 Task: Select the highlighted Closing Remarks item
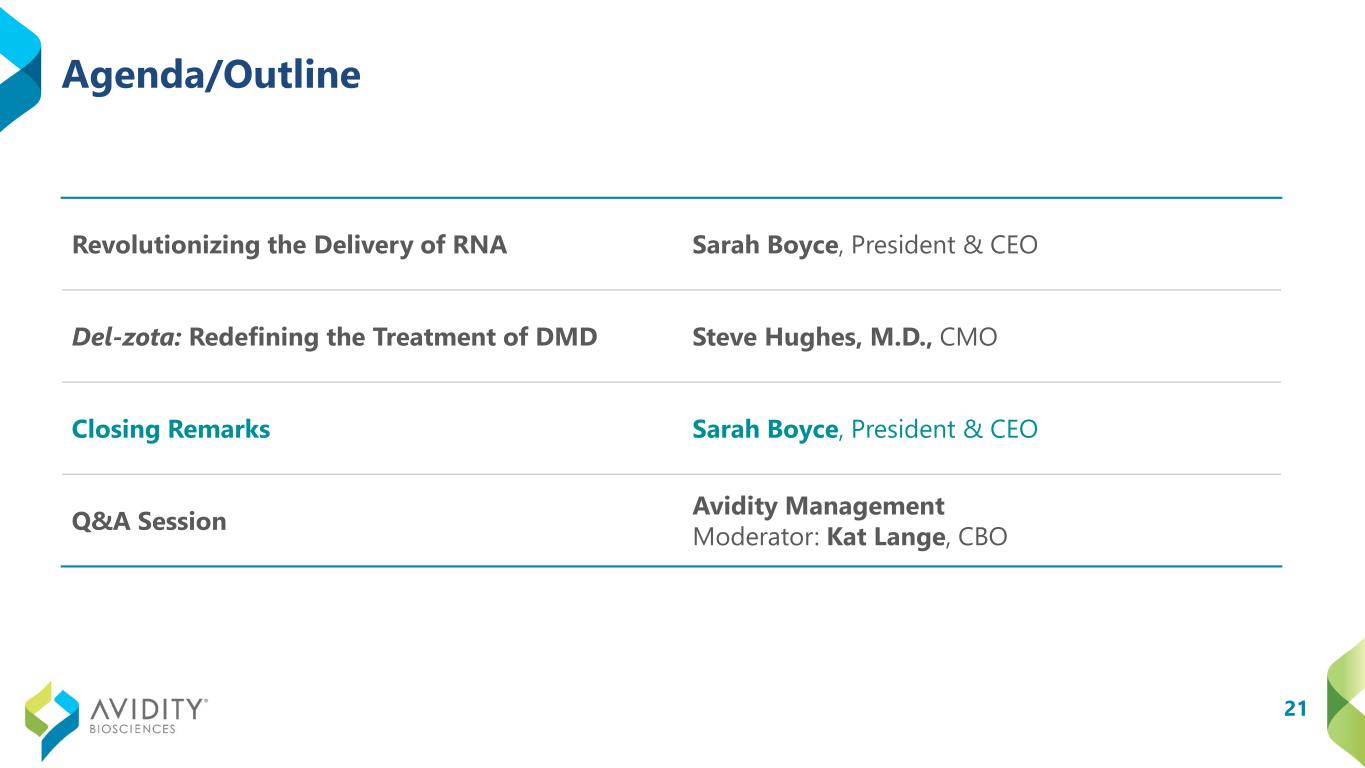tap(171, 429)
